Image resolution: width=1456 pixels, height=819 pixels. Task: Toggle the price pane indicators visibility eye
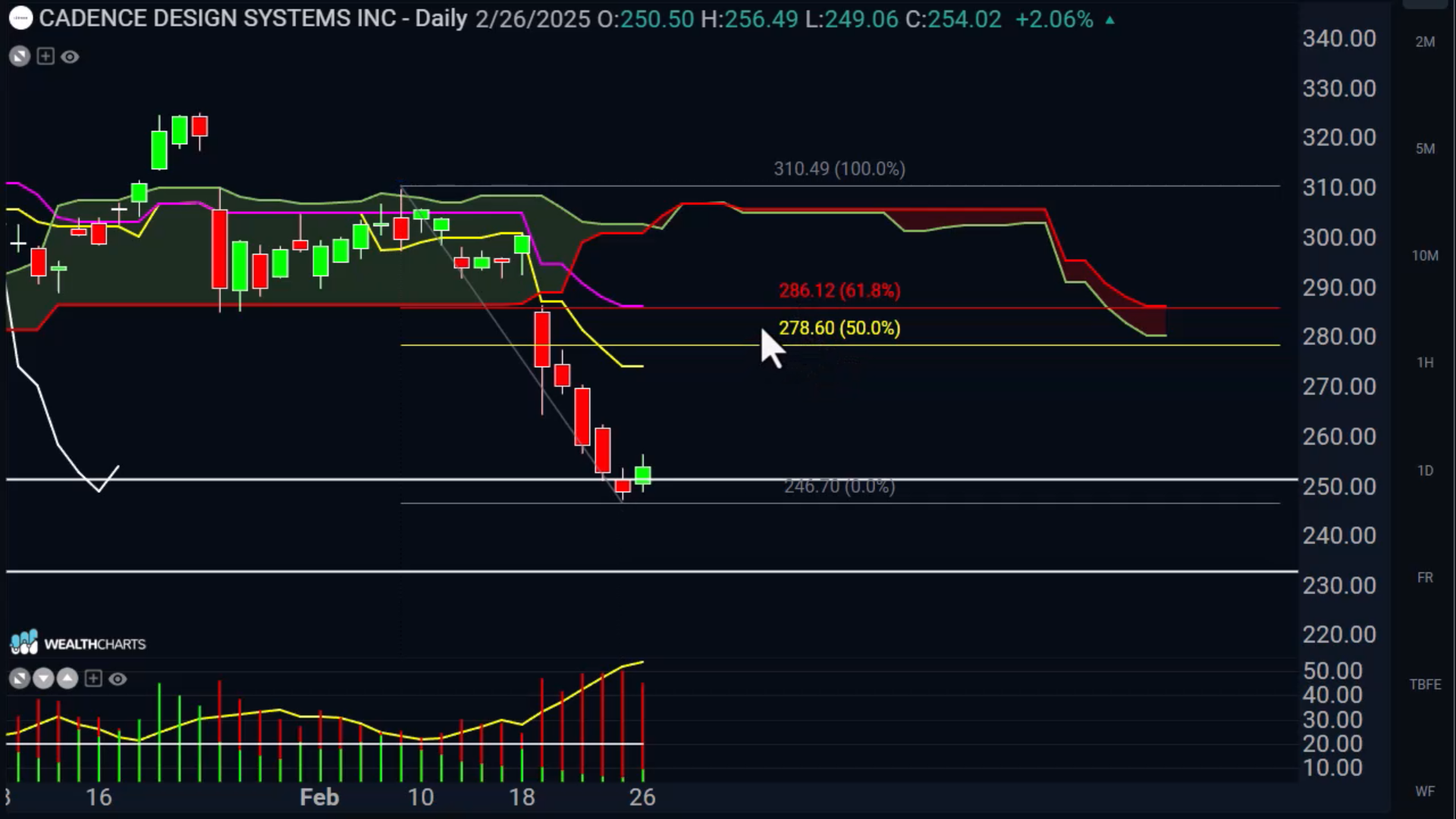click(70, 57)
